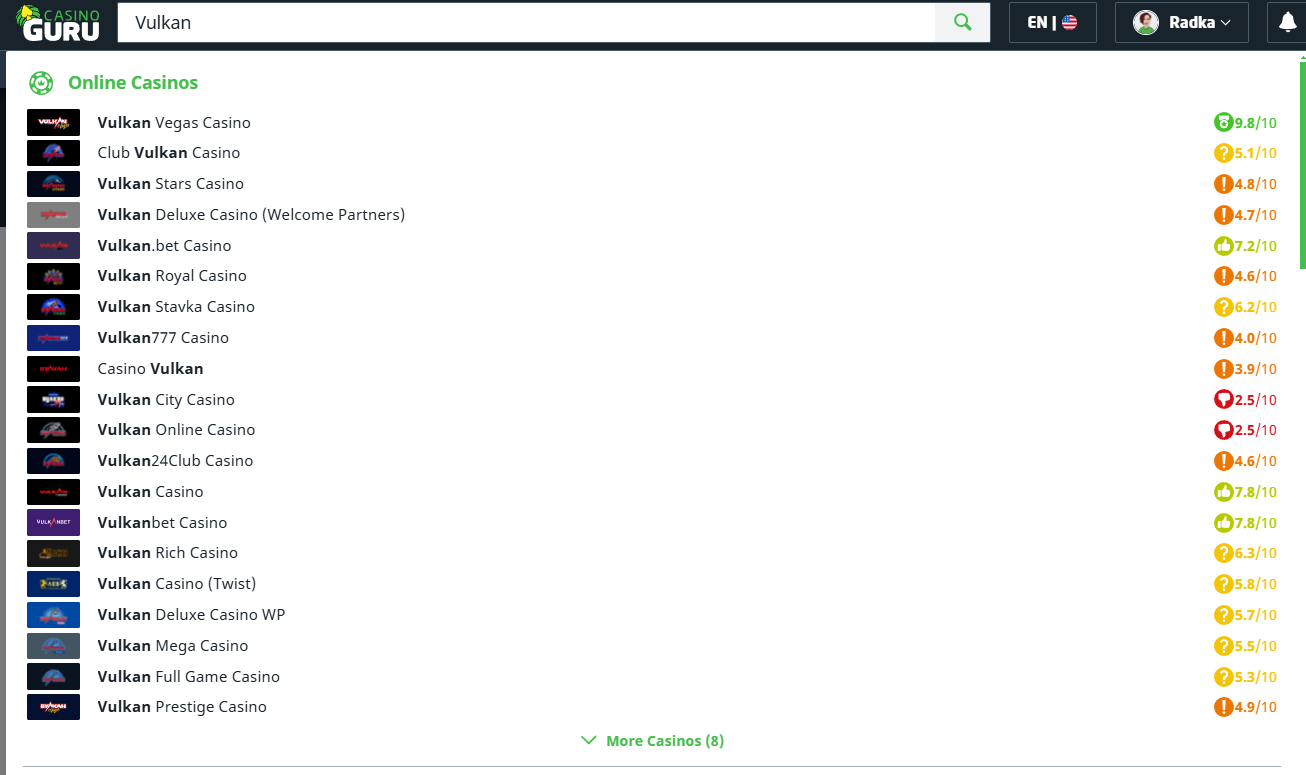Select Vulkanbet Casino

point(162,523)
